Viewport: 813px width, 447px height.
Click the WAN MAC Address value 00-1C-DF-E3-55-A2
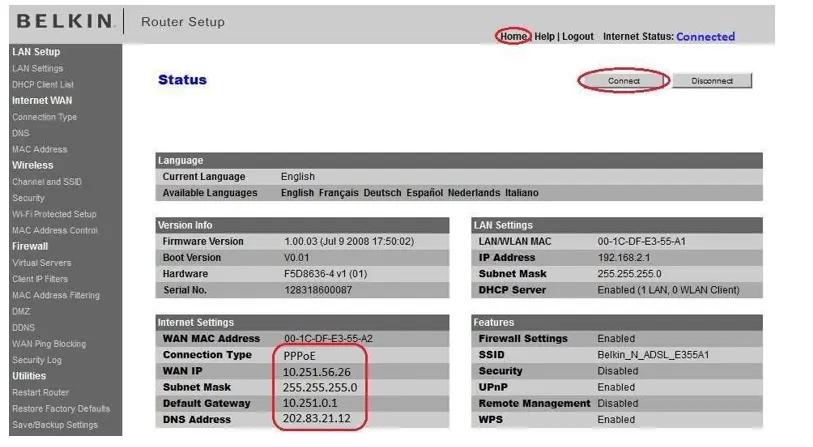328,339
